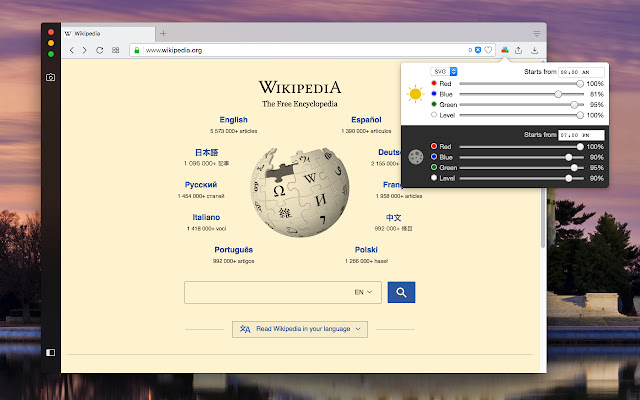640x400 pixels.
Task: Expand Read Wikipedia in your language
Action: point(300,329)
